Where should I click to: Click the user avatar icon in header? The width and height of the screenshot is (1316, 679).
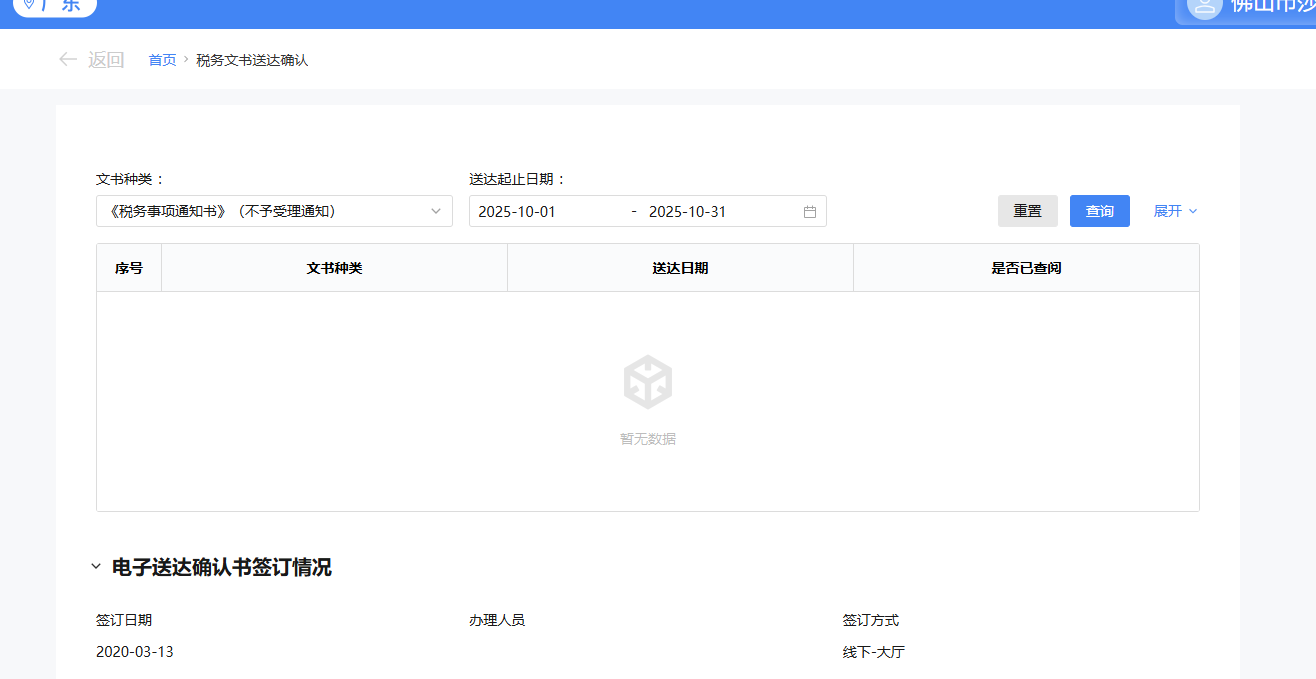1204,5
